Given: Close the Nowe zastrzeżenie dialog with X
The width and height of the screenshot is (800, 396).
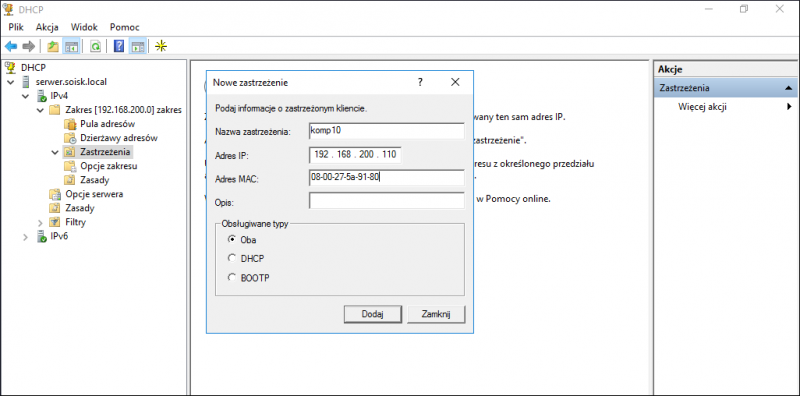Looking at the screenshot, I should [x=455, y=82].
